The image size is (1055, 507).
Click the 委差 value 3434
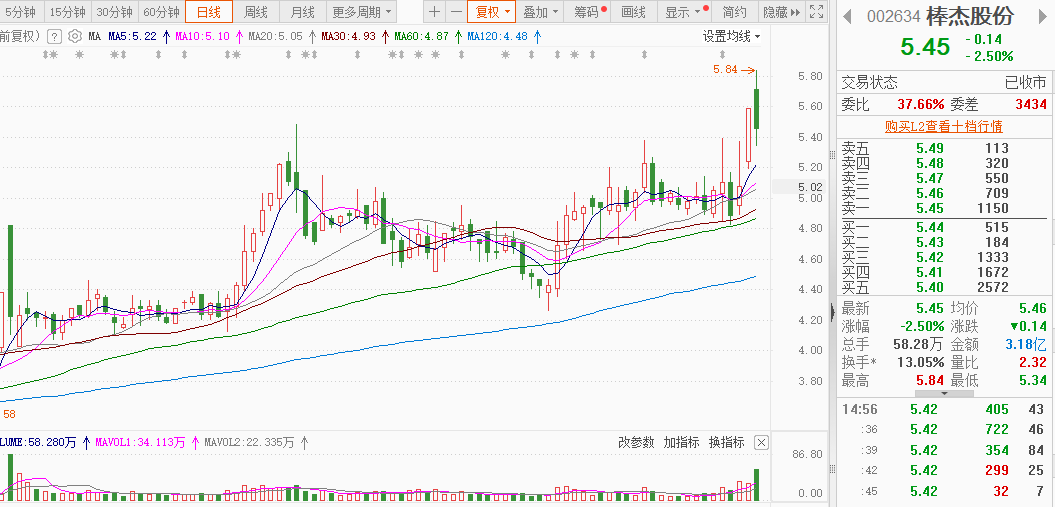coord(1031,104)
